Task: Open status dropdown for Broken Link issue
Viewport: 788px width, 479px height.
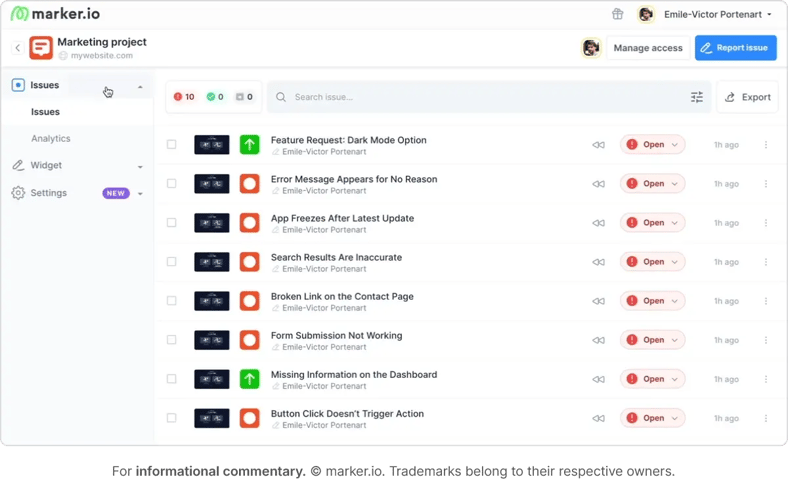Action: pos(652,301)
